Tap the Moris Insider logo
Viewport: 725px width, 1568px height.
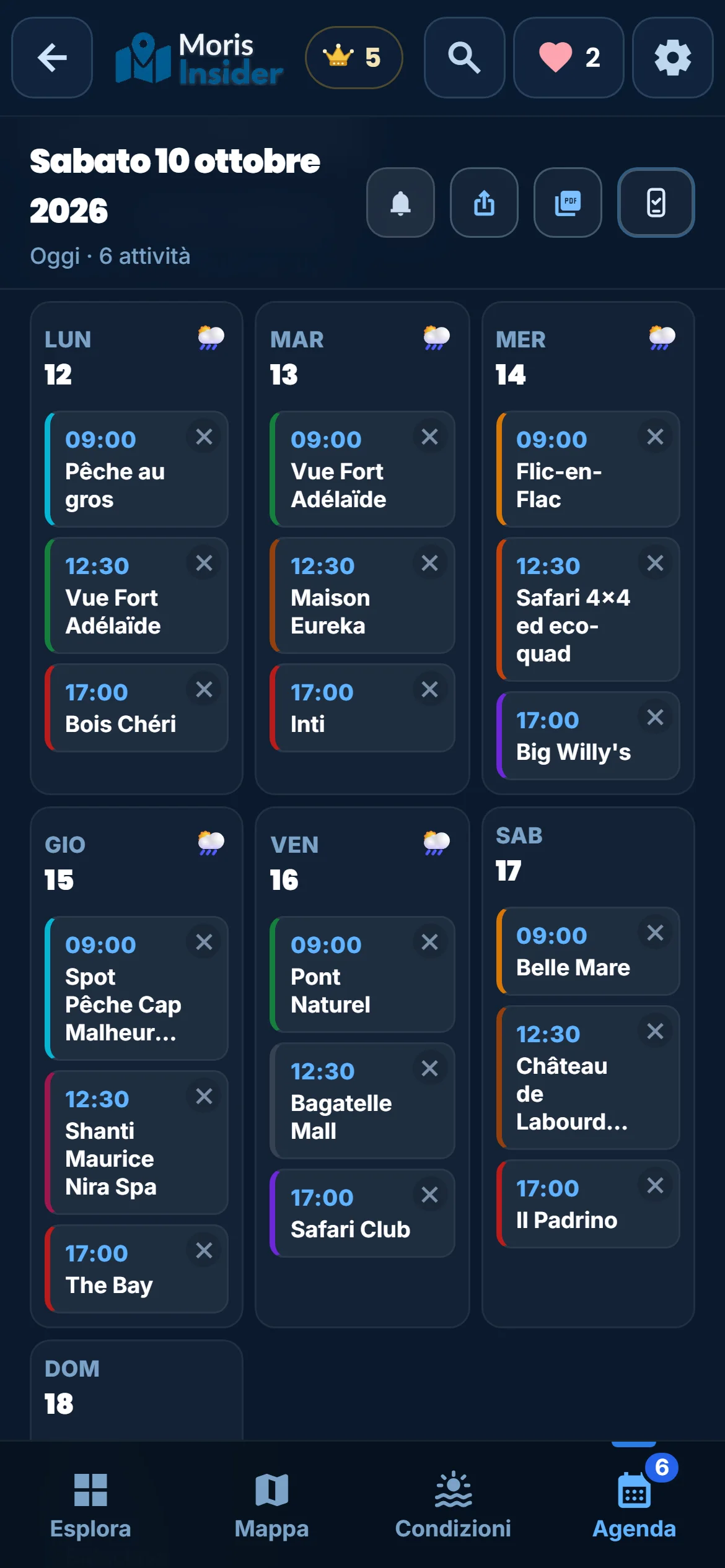199,58
